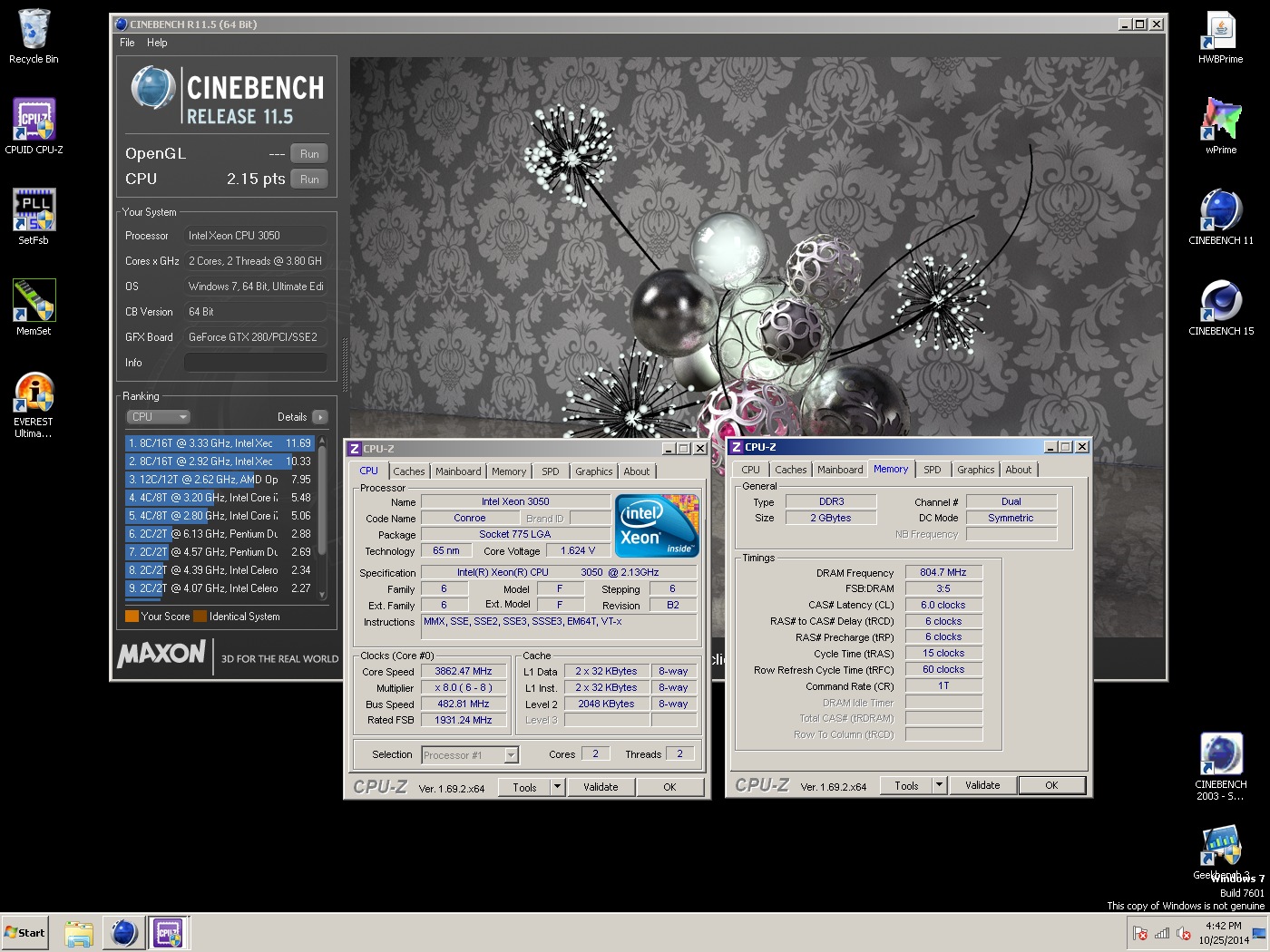This screenshot has width=1270, height=952.
Task: Switch to About tab in left CPU-Z
Action: [x=637, y=471]
